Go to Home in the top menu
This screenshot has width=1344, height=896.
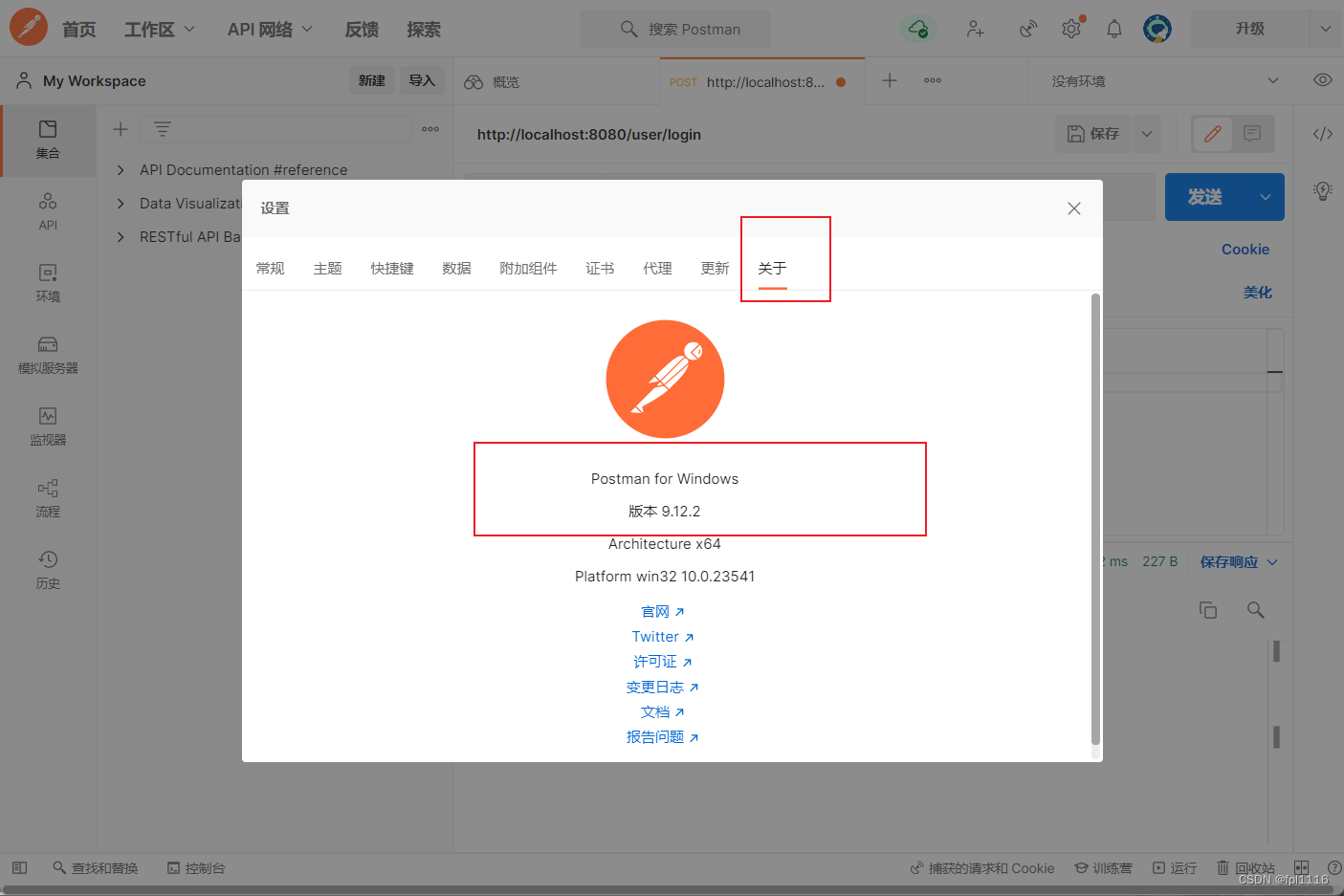(79, 30)
